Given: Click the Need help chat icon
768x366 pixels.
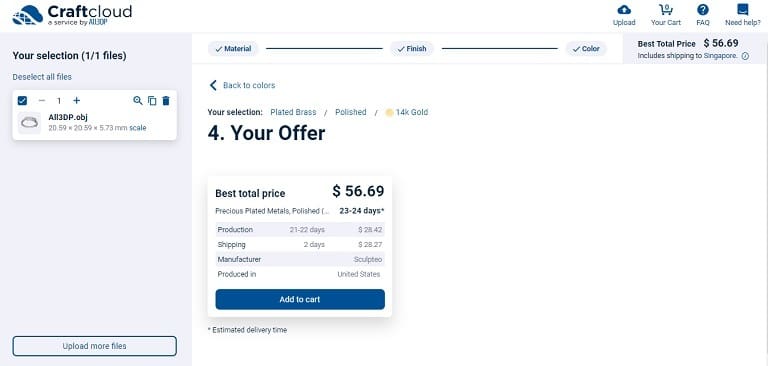Looking at the screenshot, I should (743, 10).
